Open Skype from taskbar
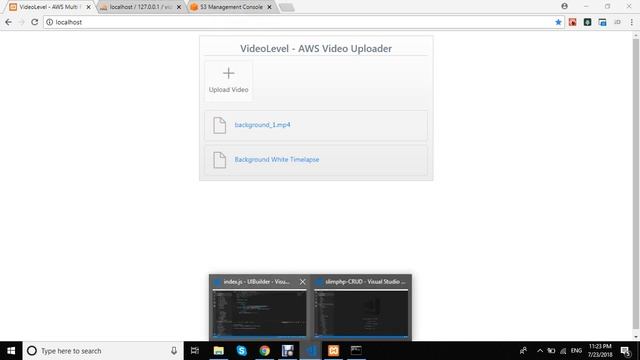Viewport: 640px width, 360px height. coord(242,351)
